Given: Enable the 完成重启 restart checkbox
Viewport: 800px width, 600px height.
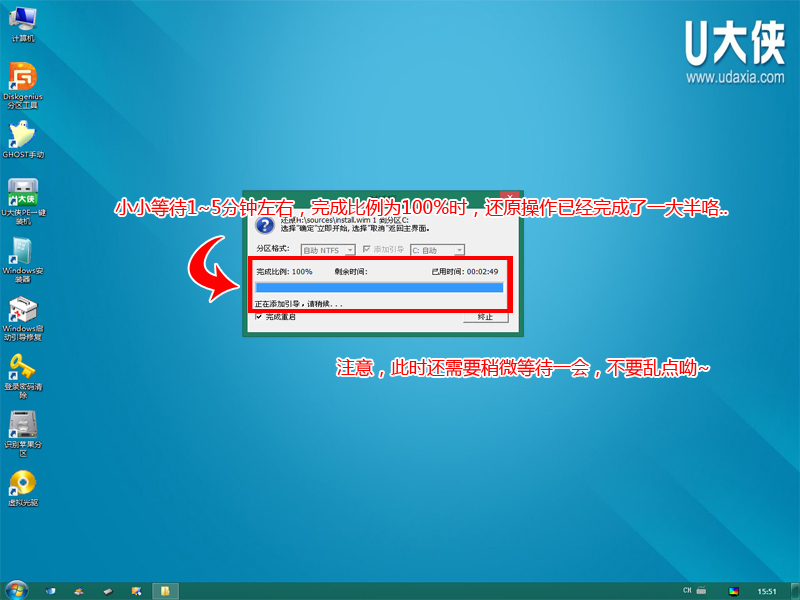Looking at the screenshot, I should tap(257, 319).
